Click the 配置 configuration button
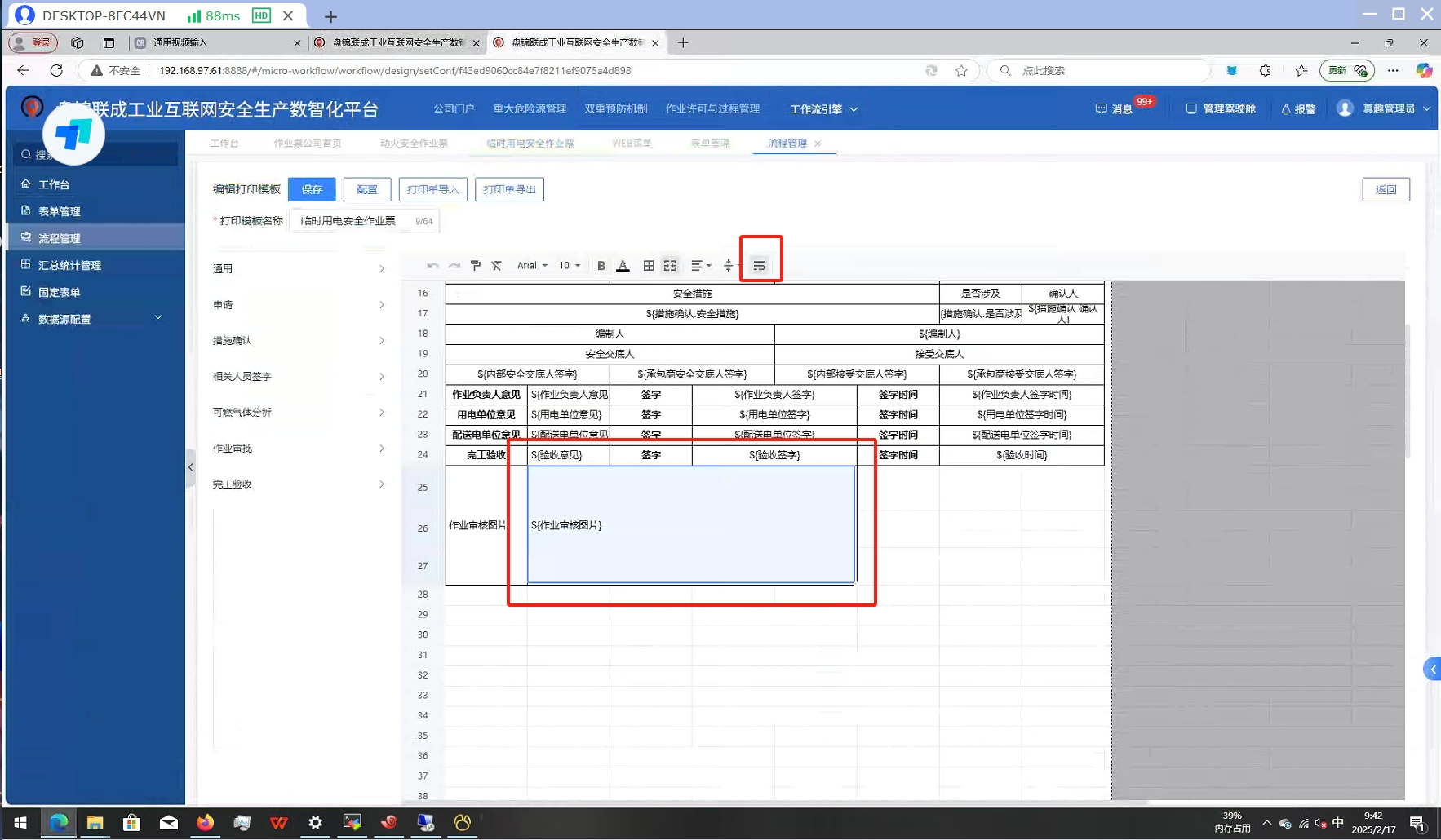The image size is (1441, 840). (367, 189)
